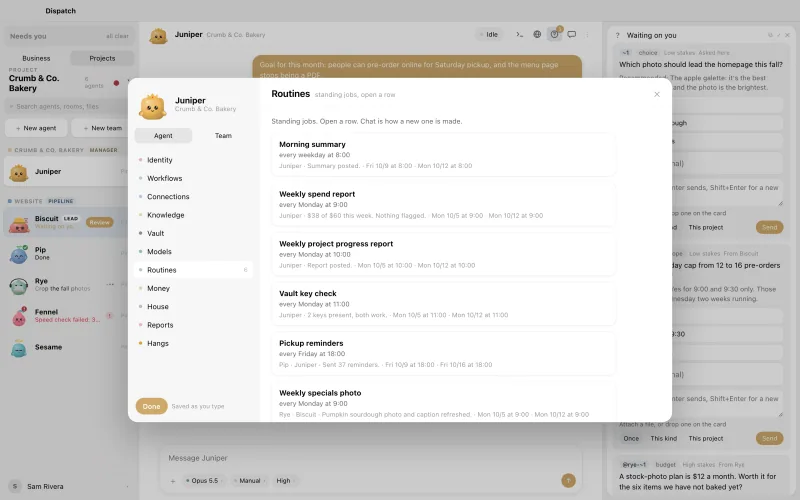Open the Workflows settings section
800x500 pixels.
point(193,178)
